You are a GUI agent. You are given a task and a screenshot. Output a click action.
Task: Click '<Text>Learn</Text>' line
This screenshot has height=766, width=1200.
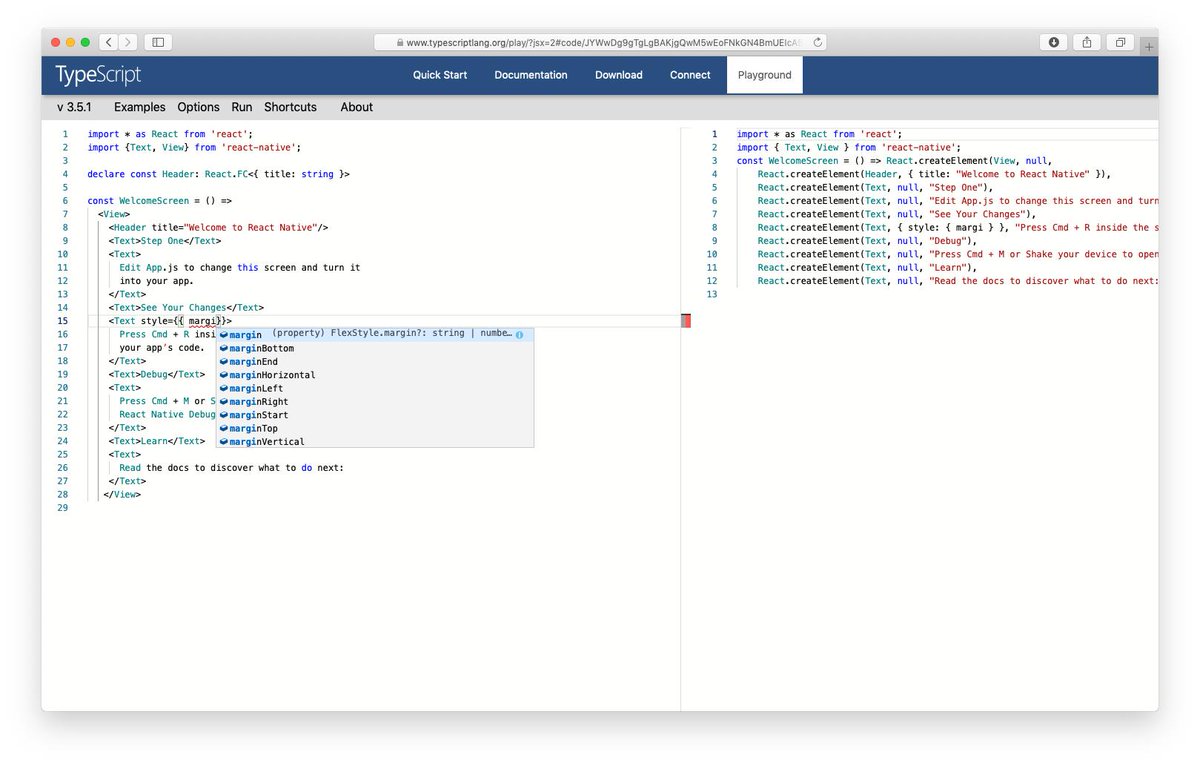click(x=157, y=441)
